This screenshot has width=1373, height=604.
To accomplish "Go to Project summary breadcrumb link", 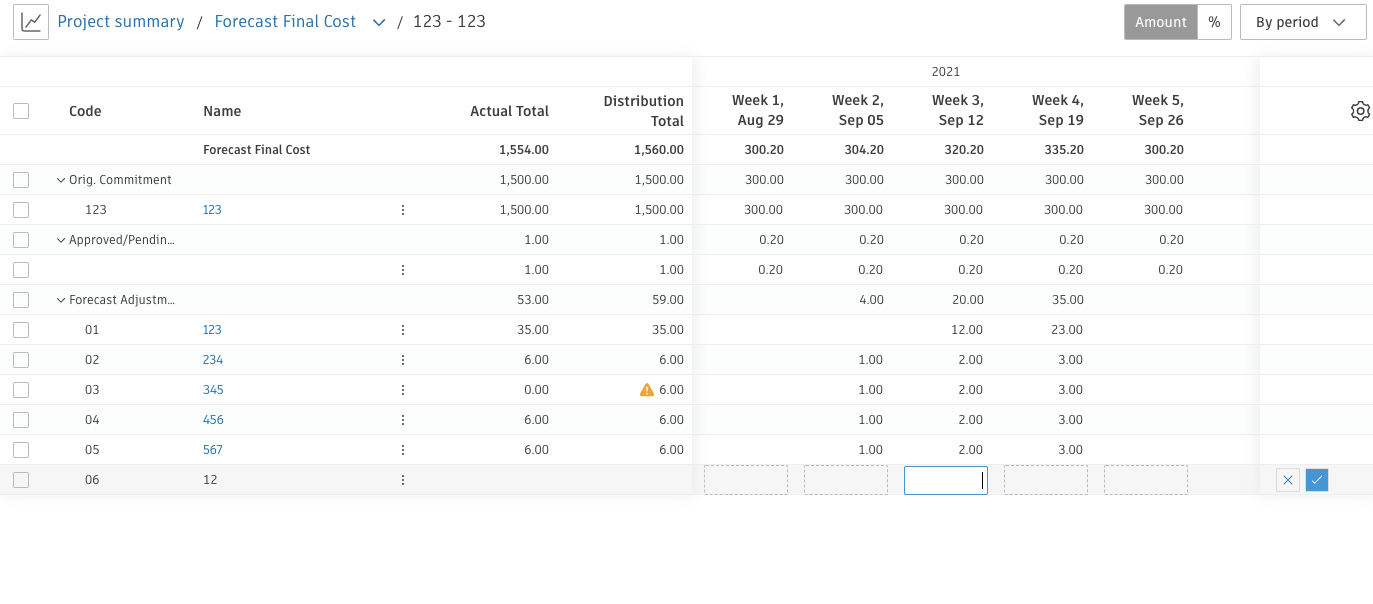I will tap(121, 22).
